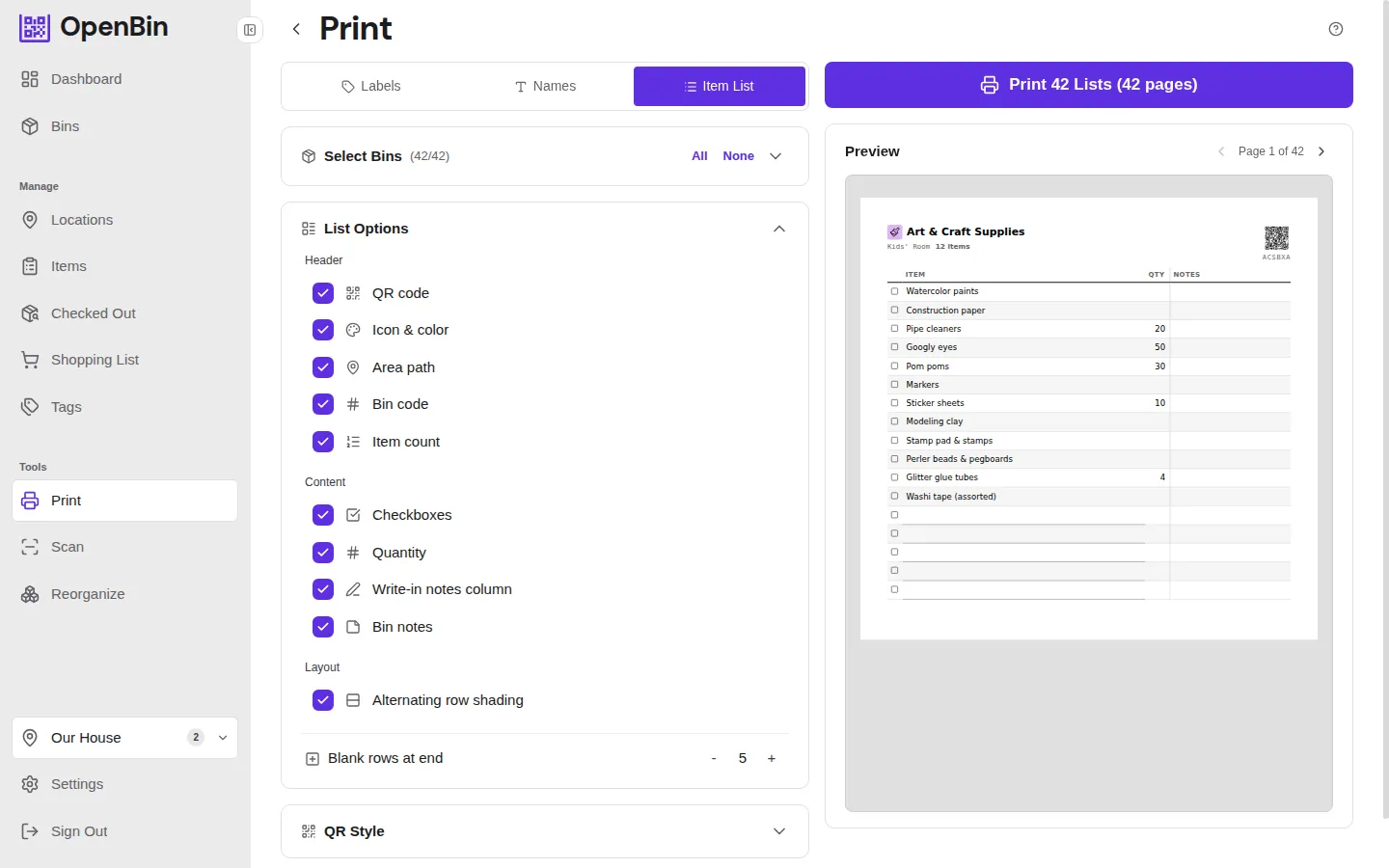The height and width of the screenshot is (868, 1389).
Task: Click Sign Out
Action: (x=125, y=831)
